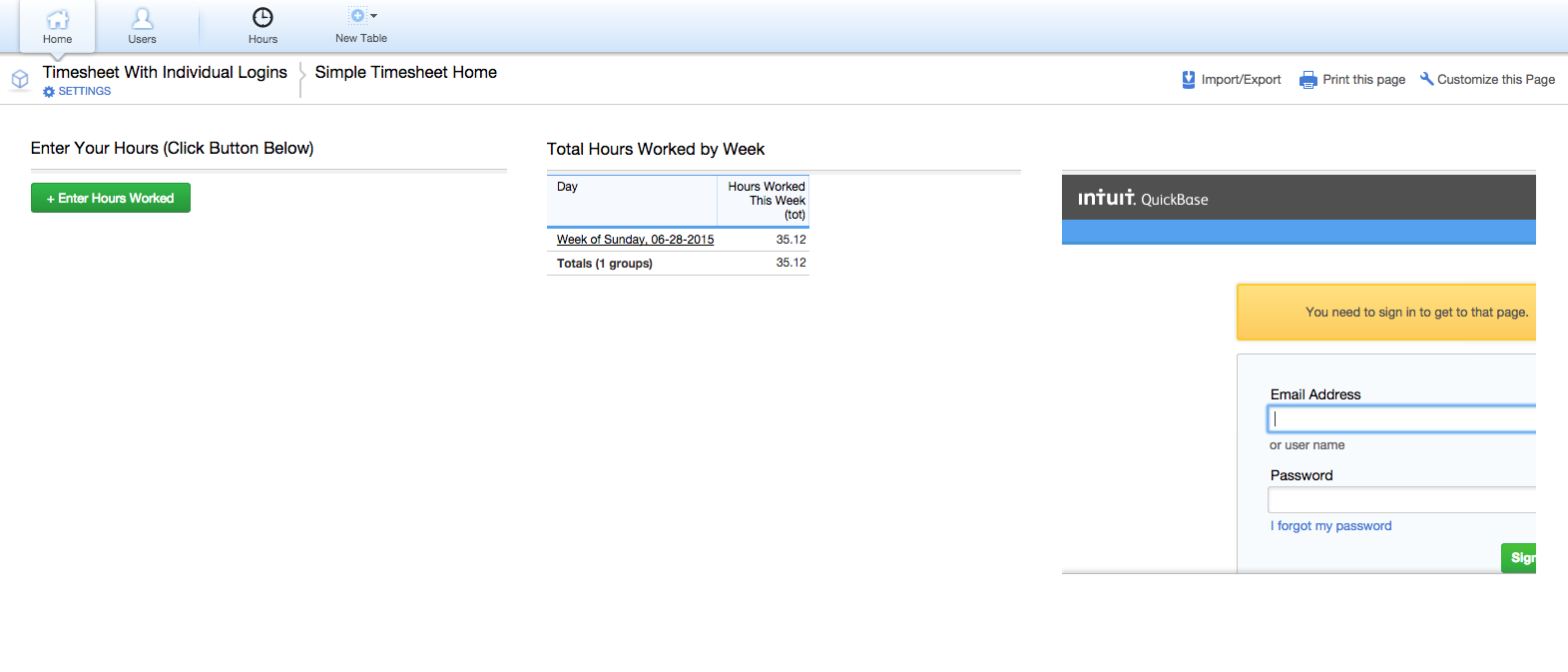Open the Hours table tab

point(262,26)
